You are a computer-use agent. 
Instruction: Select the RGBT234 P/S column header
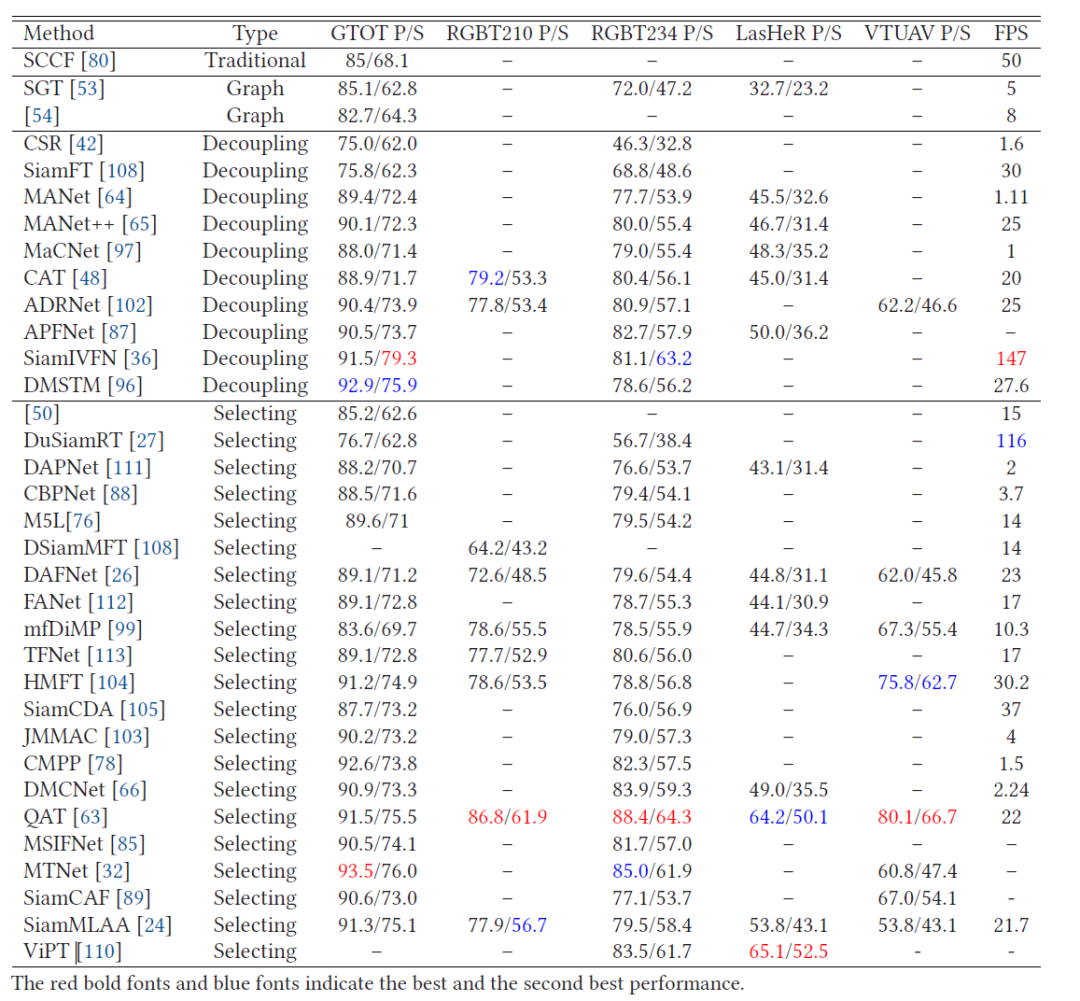click(x=652, y=33)
